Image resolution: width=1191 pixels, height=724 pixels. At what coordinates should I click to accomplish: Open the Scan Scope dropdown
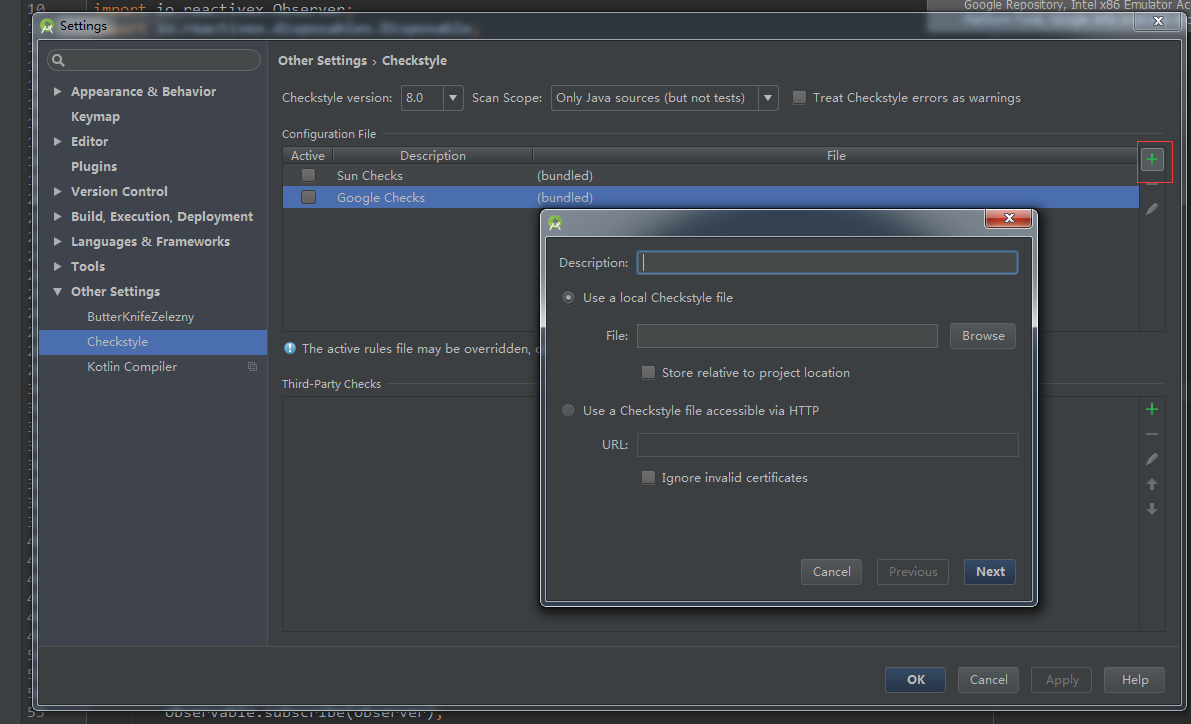click(x=768, y=98)
